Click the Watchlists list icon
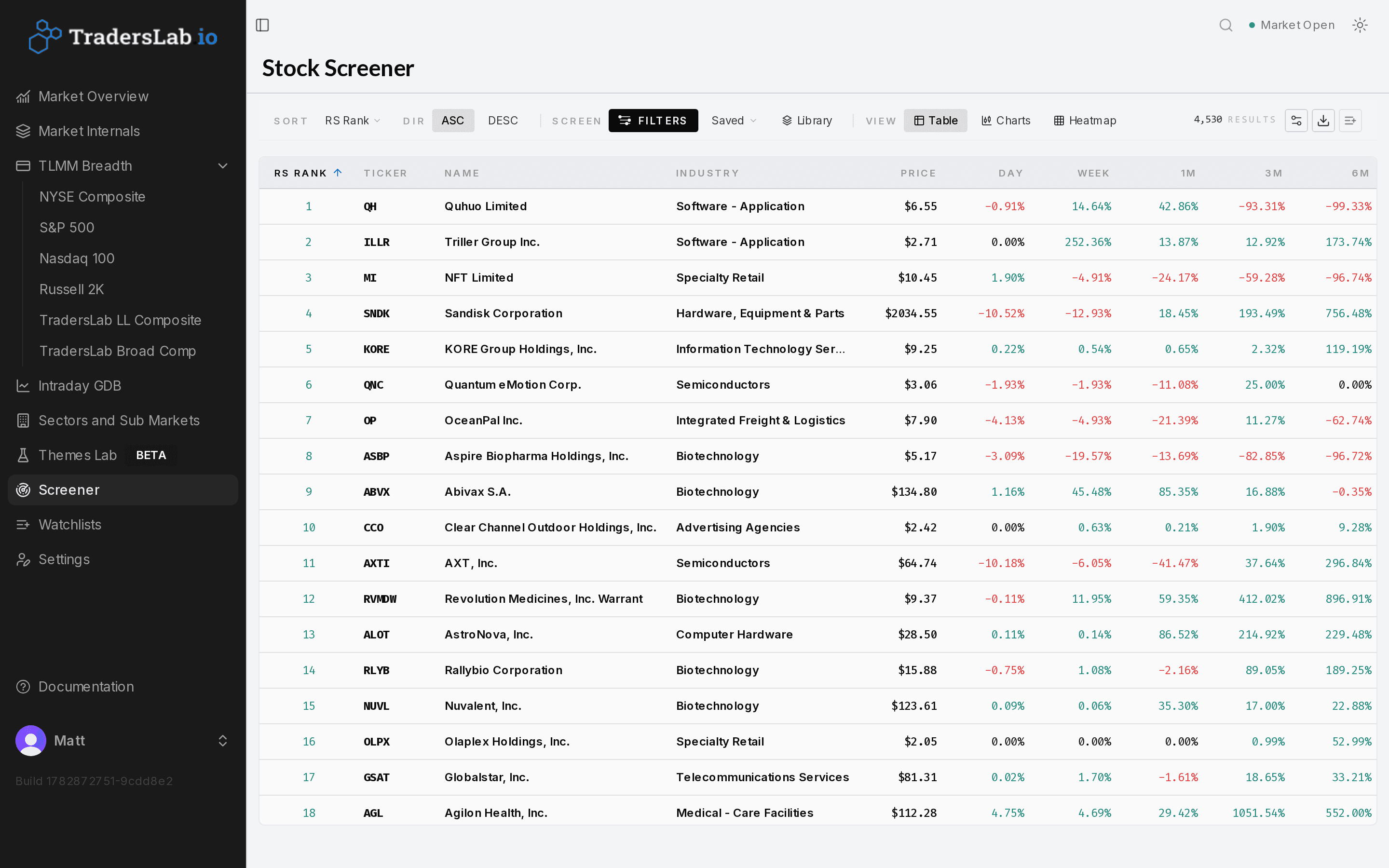Viewport: 1389px width, 868px height. 23,525
